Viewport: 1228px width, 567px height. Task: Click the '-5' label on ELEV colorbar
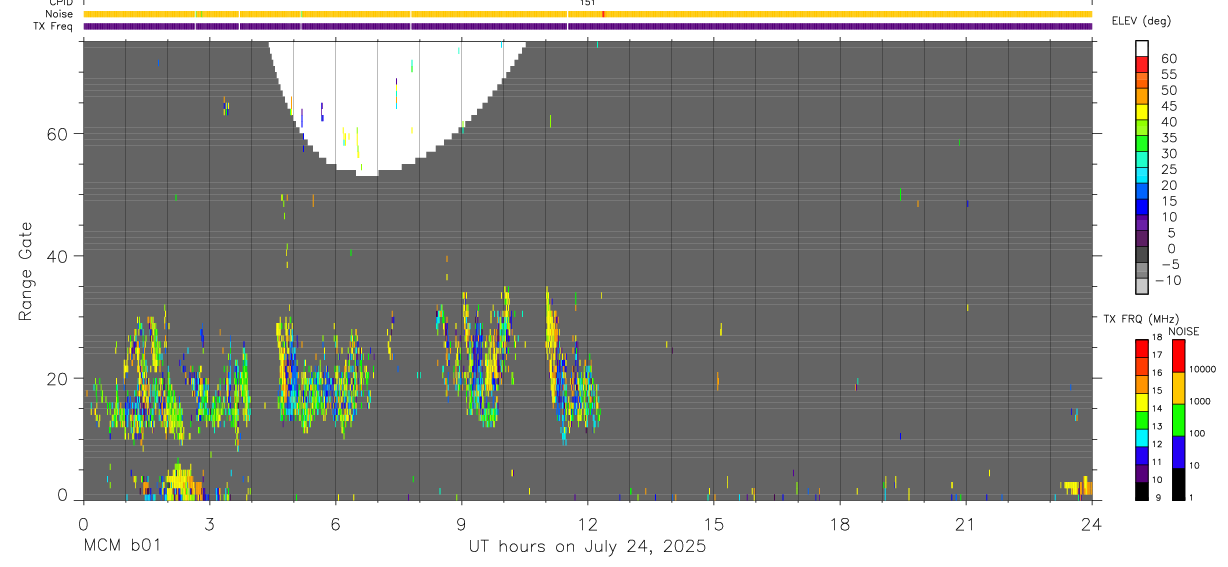[1170, 264]
